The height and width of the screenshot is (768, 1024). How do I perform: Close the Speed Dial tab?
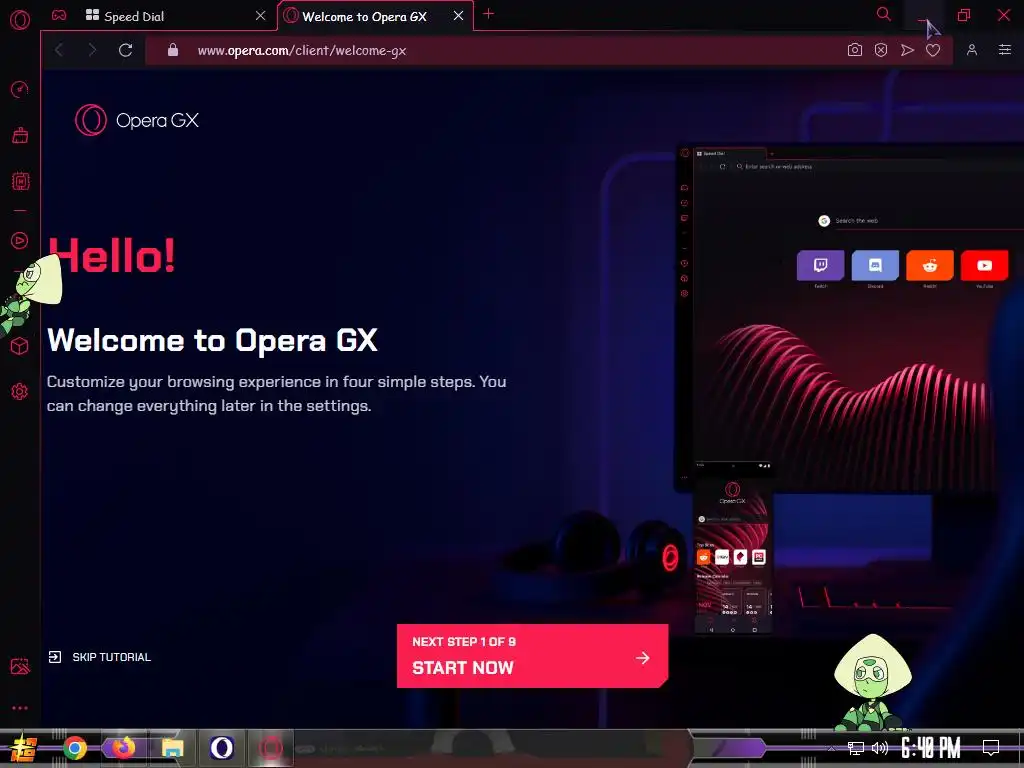click(x=261, y=15)
